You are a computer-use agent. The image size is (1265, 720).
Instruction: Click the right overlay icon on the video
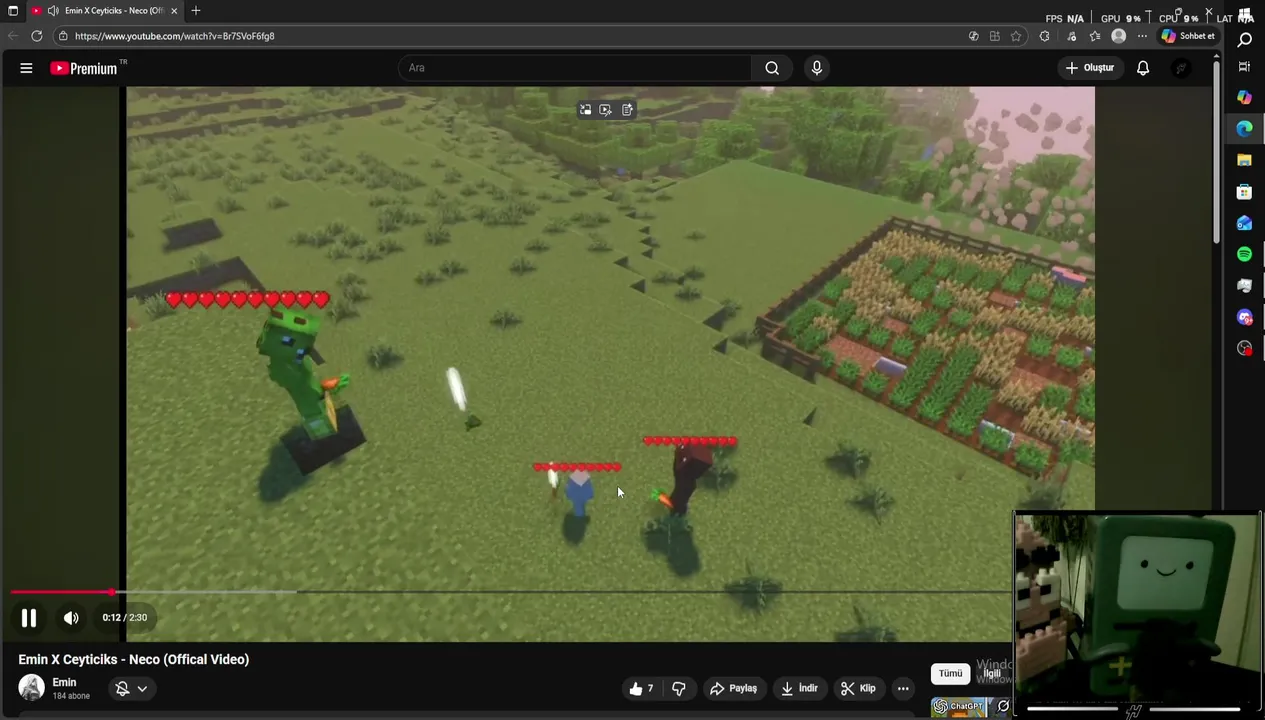pos(627,110)
